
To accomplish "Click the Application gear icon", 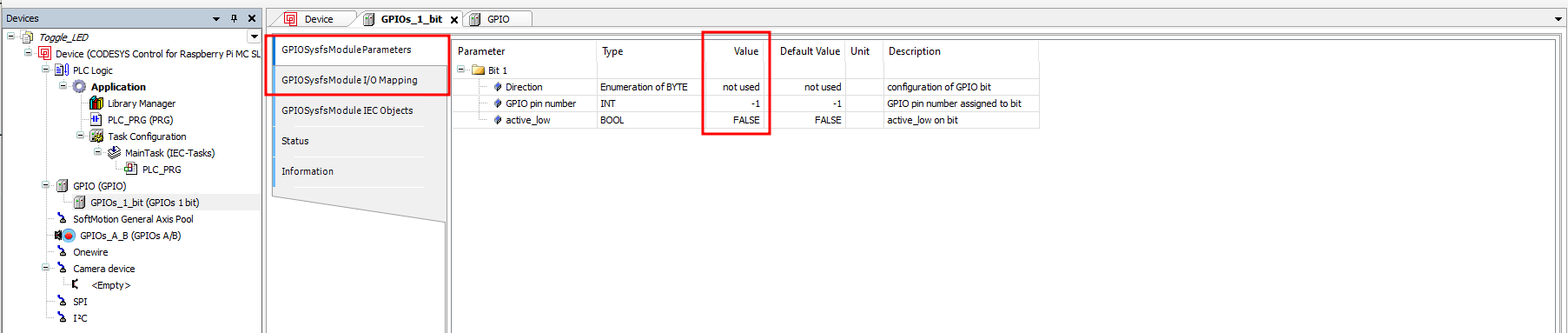I will pyautogui.click(x=79, y=87).
